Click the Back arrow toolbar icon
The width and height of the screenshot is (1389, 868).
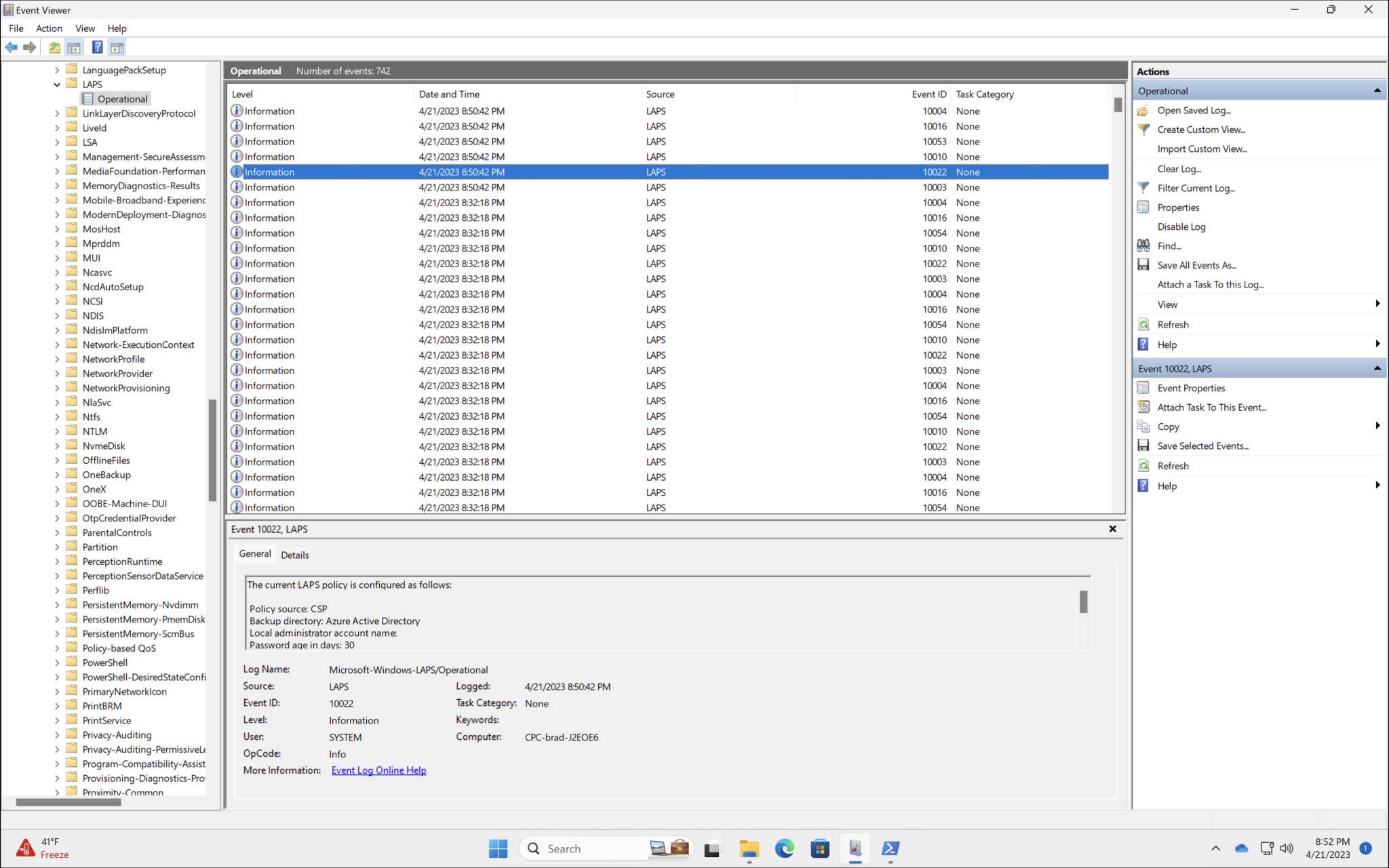[x=12, y=47]
